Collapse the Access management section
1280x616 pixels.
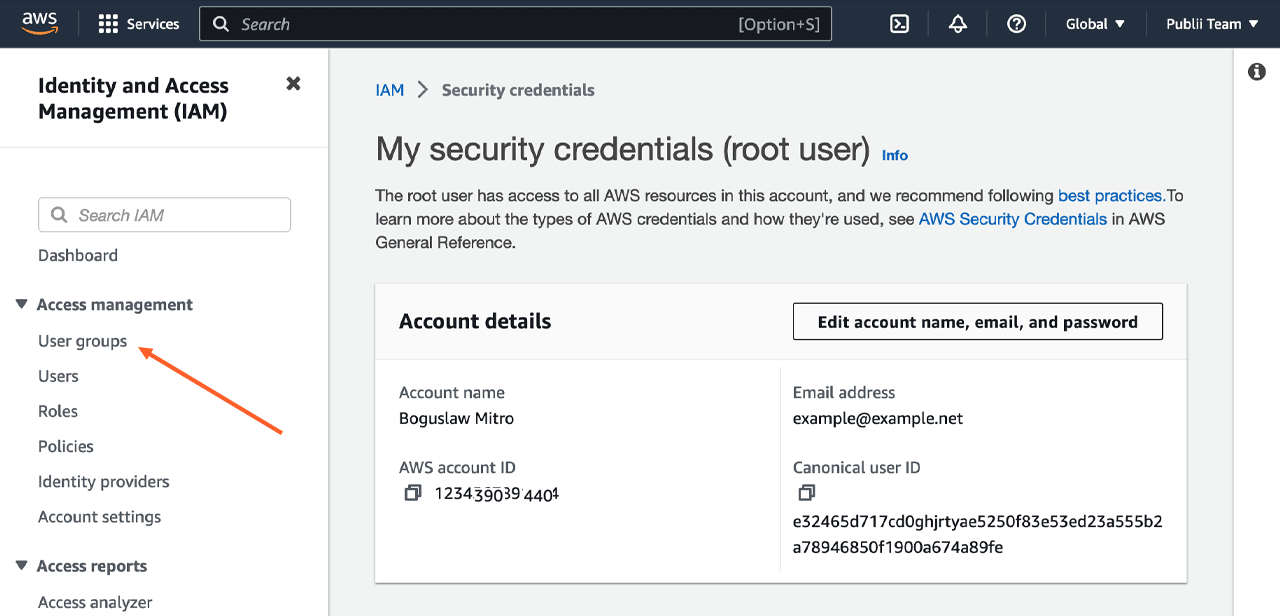[x=20, y=304]
